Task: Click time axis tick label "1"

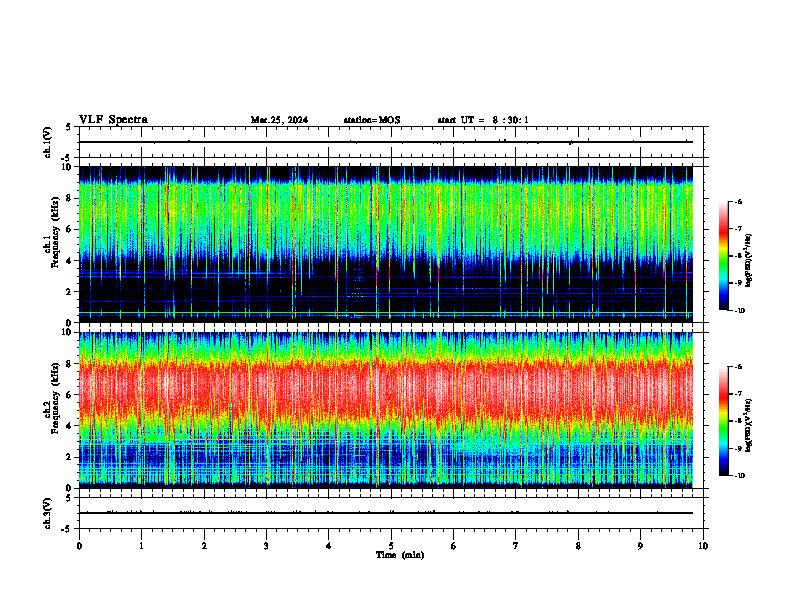Action: point(141,546)
